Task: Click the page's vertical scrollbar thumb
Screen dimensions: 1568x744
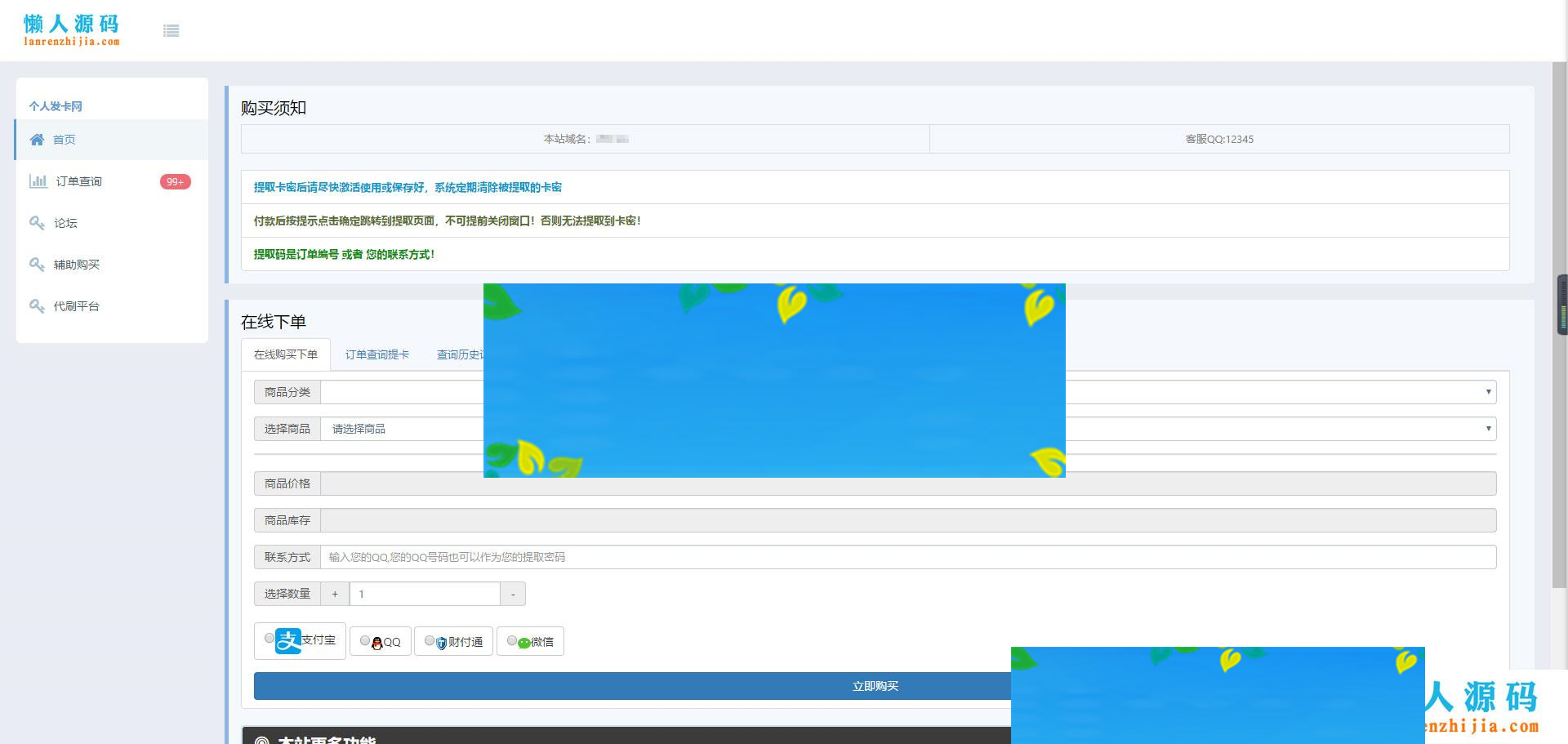Action: point(1559,327)
